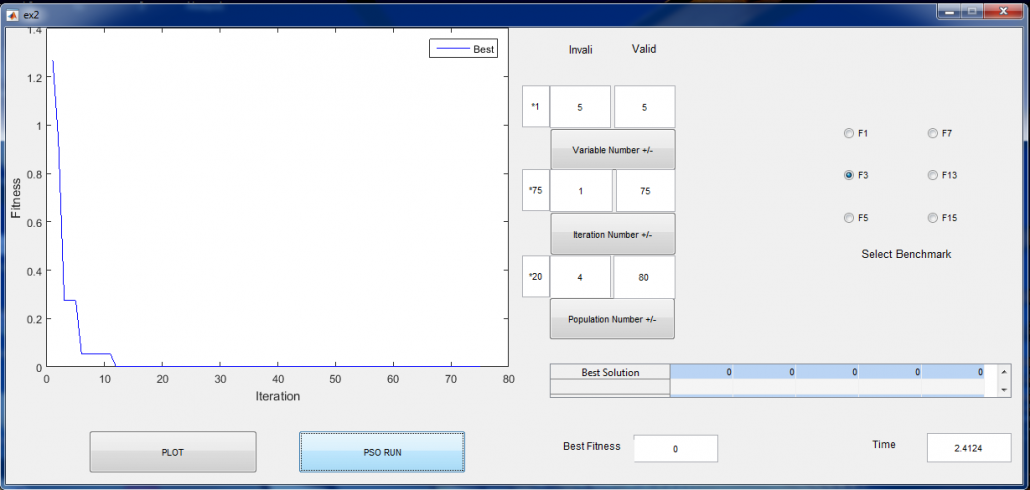Click the Time value field
The width and height of the screenshot is (1030, 490).
point(969,449)
